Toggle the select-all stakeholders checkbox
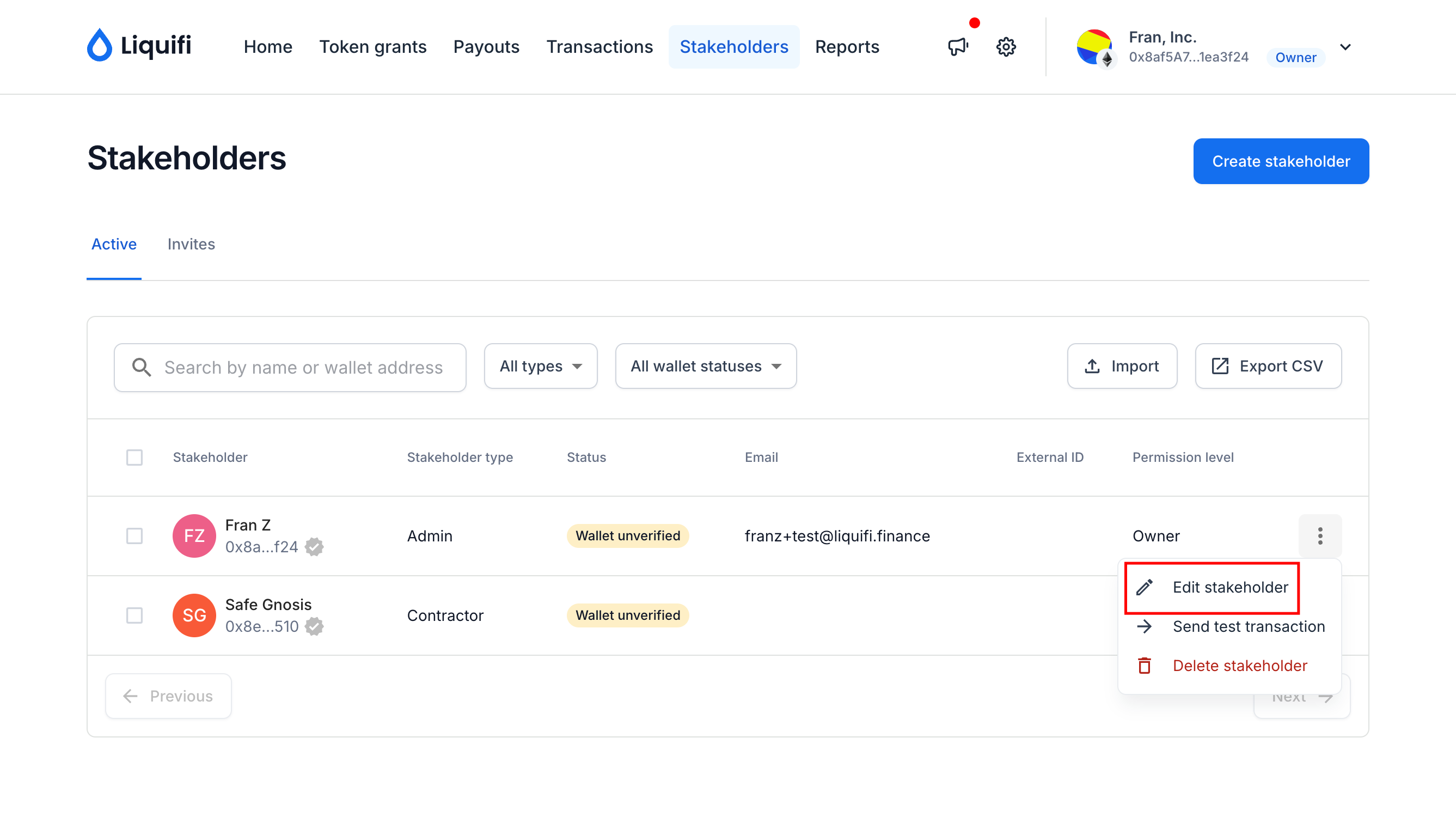 pos(134,458)
